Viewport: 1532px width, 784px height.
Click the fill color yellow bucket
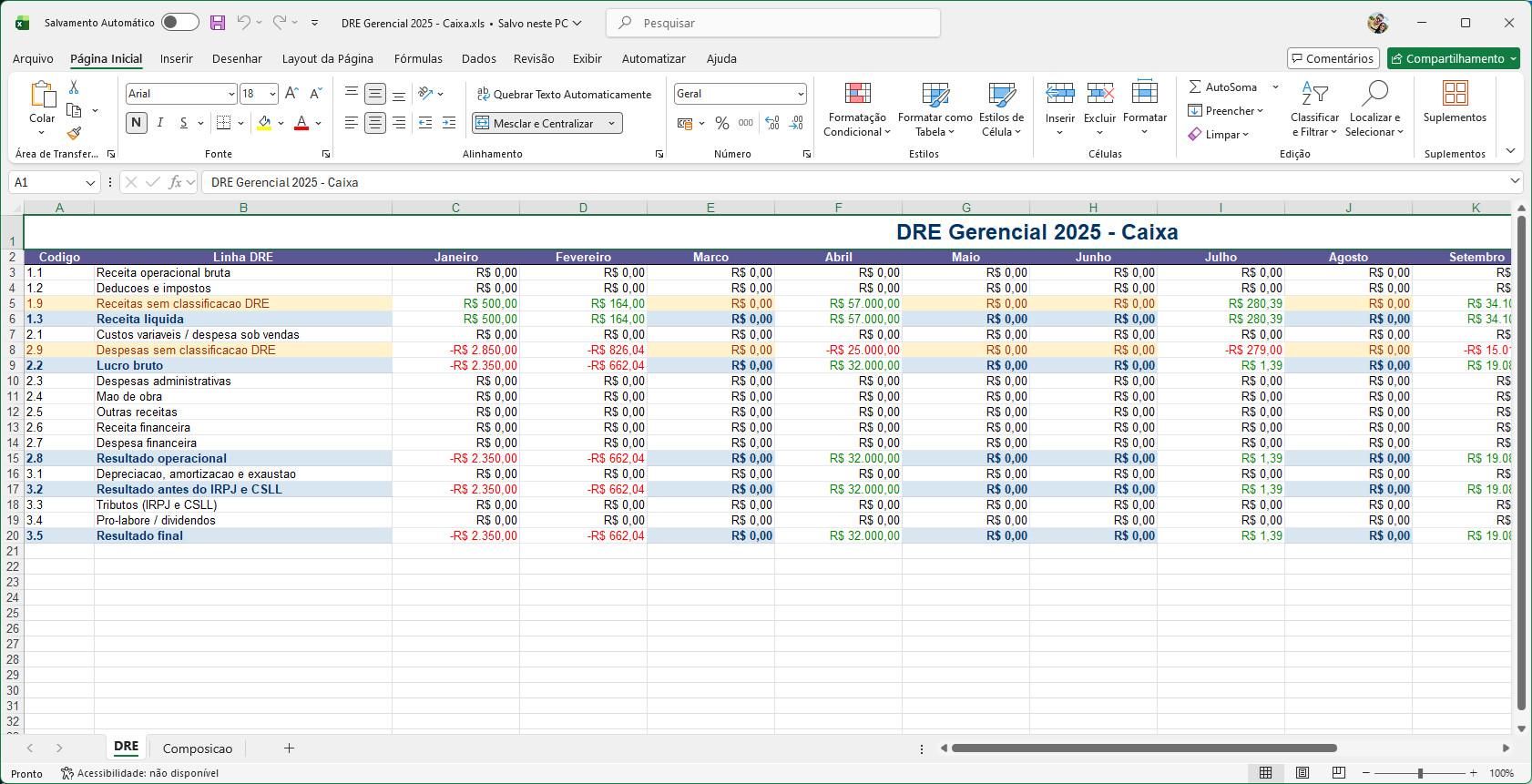(x=264, y=123)
